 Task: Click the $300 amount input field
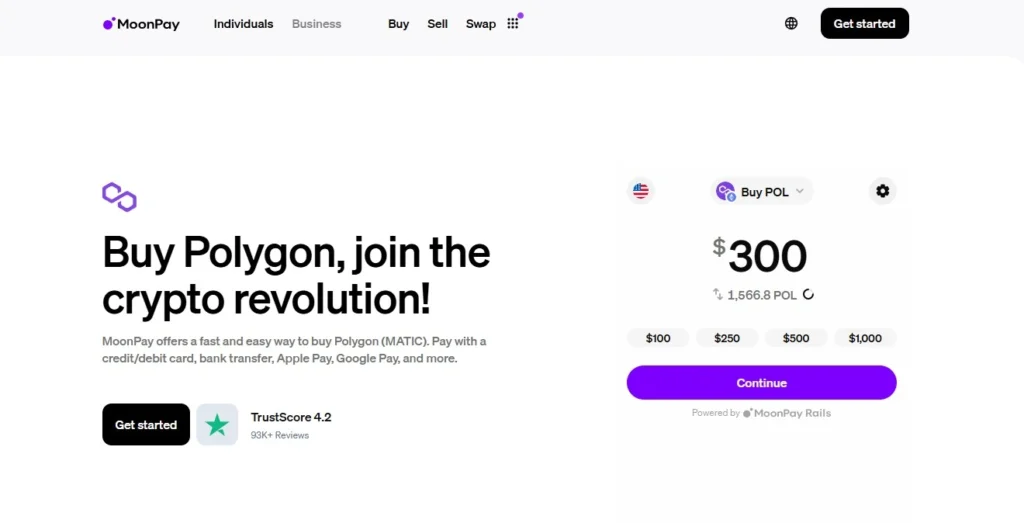coord(760,256)
